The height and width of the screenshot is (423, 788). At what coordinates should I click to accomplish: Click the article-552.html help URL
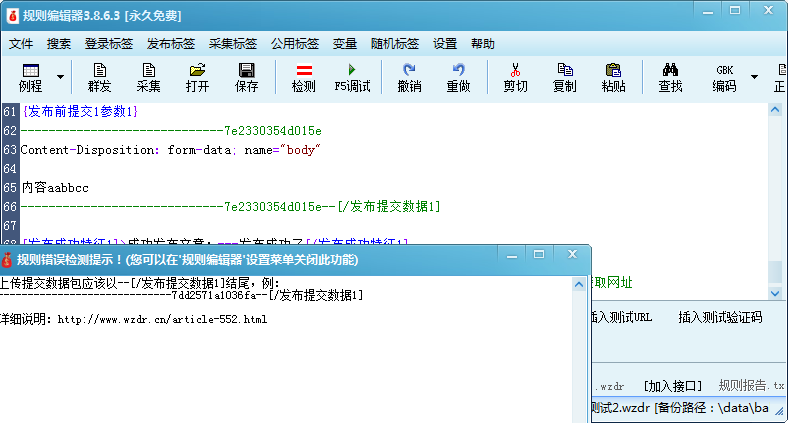pos(162,320)
